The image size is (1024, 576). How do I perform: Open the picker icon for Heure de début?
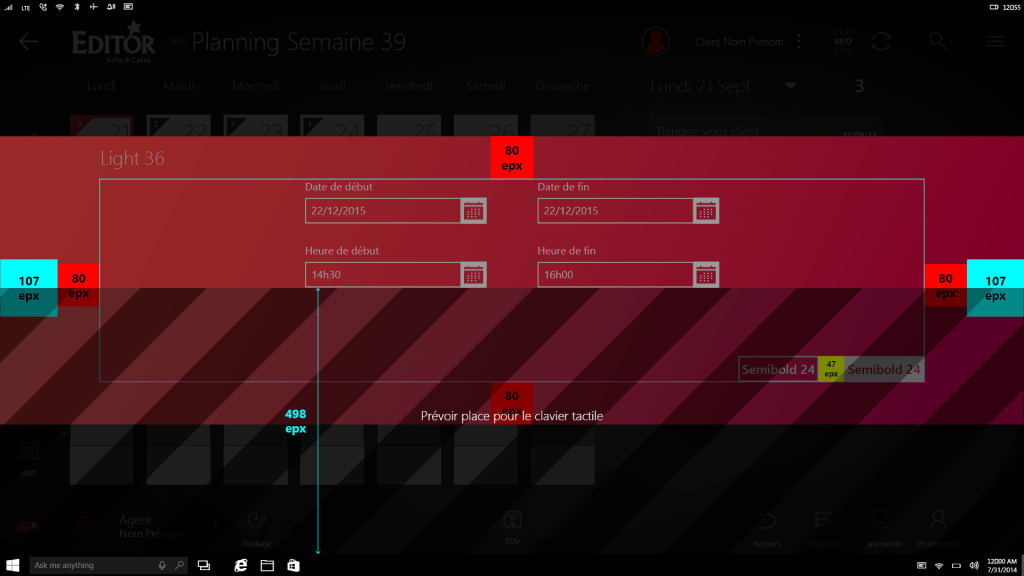[474, 275]
